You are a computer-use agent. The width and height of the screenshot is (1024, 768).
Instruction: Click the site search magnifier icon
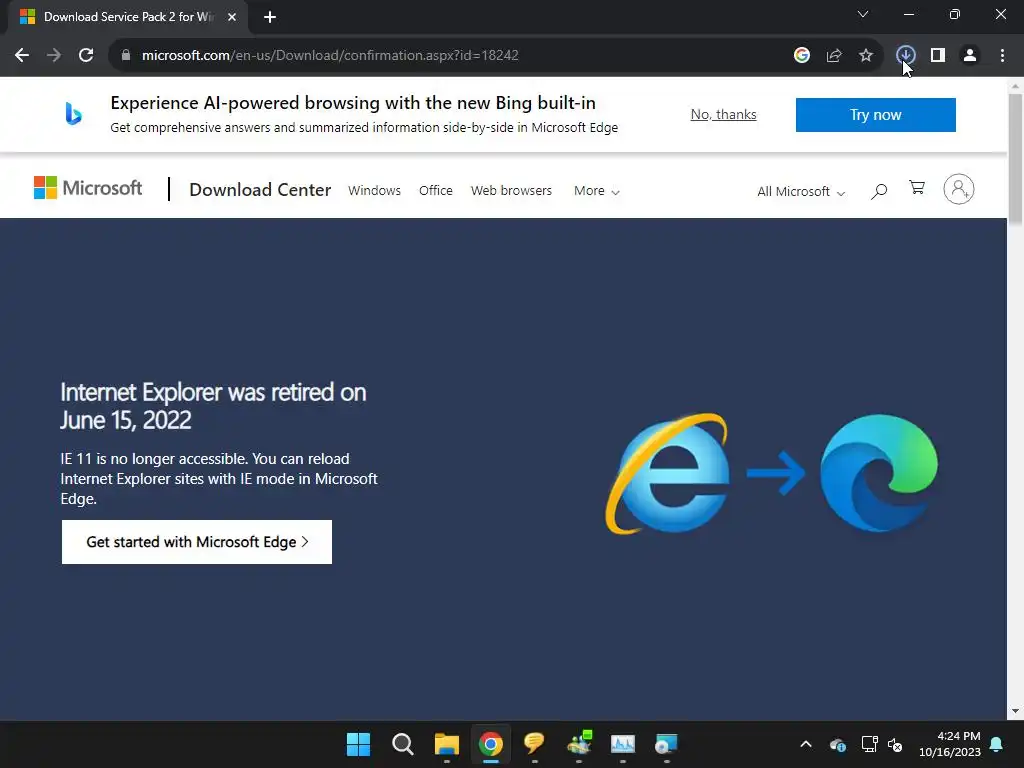[879, 191]
